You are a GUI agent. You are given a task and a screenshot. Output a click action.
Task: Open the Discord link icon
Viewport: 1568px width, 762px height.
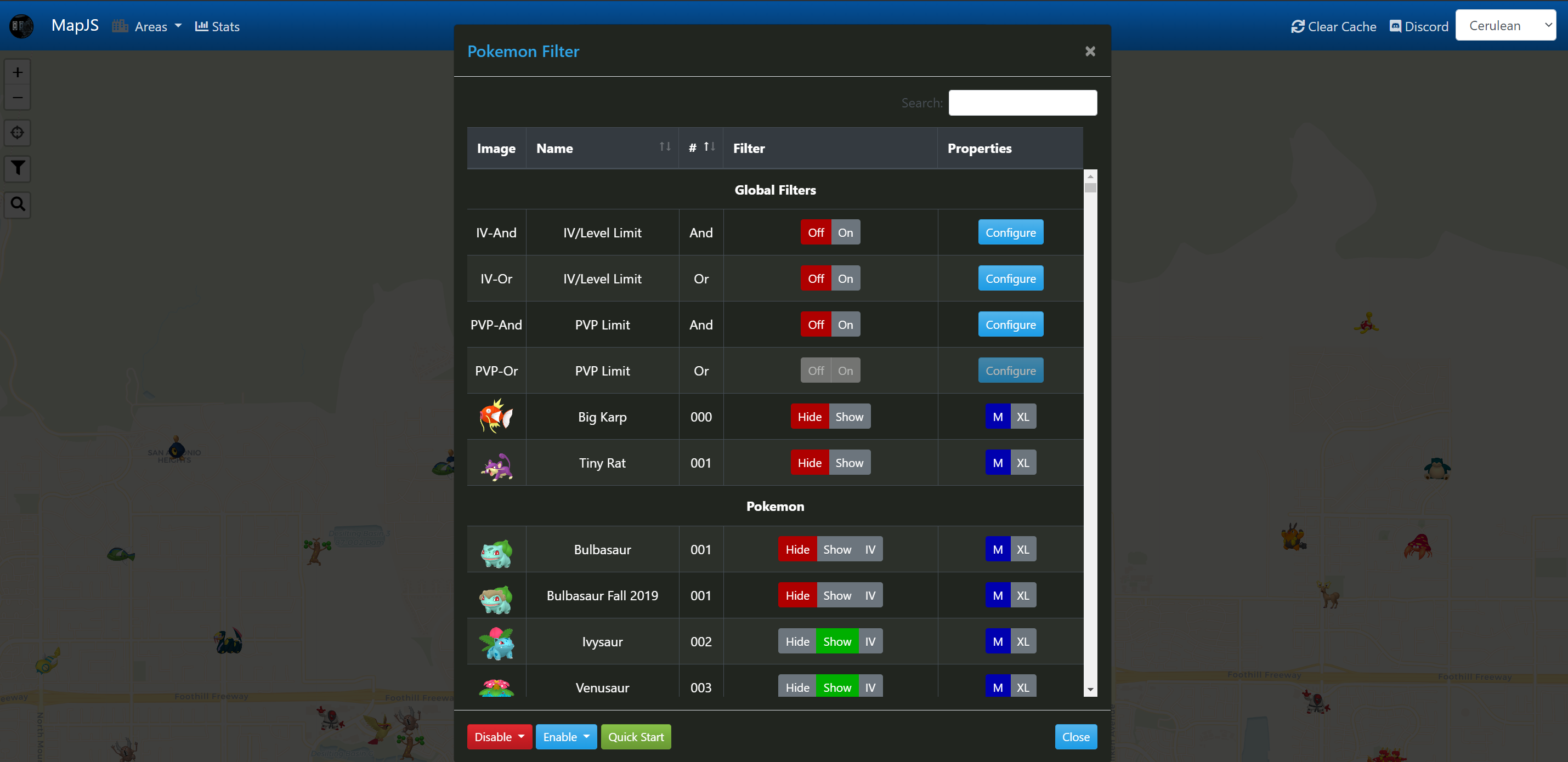(1395, 26)
